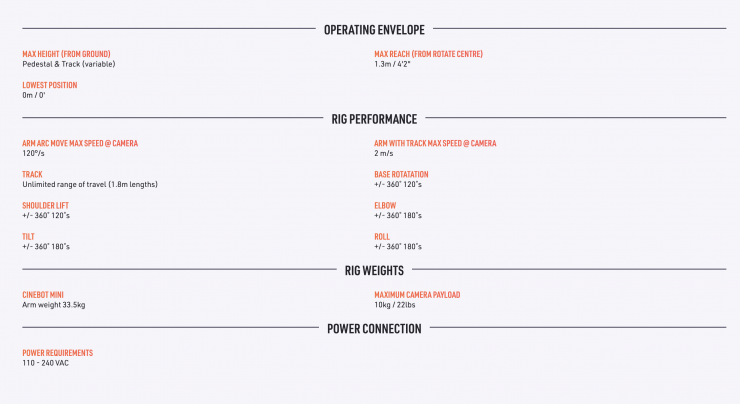Click the Max Reach (From Rotate Centre) label

coord(428,54)
